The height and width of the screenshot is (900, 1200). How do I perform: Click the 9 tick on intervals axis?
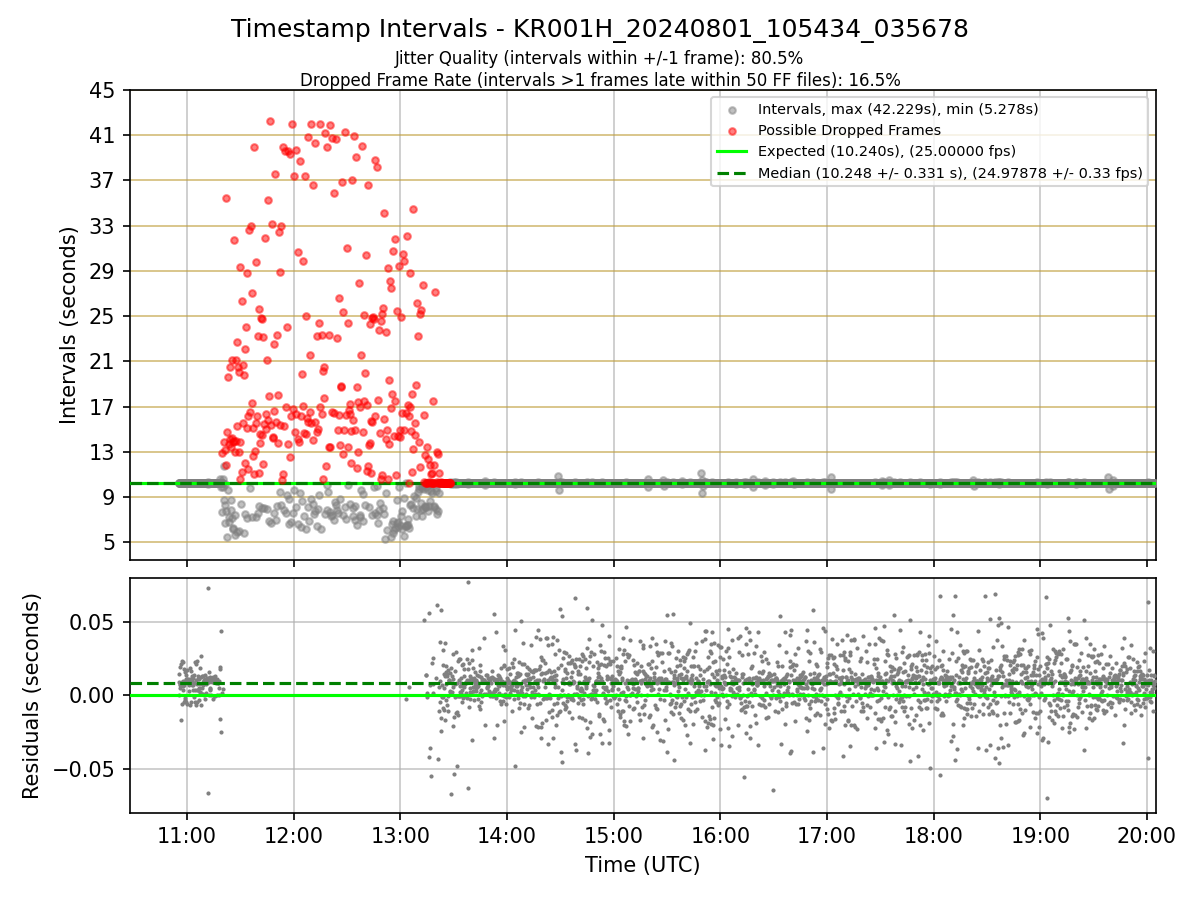coord(110,497)
